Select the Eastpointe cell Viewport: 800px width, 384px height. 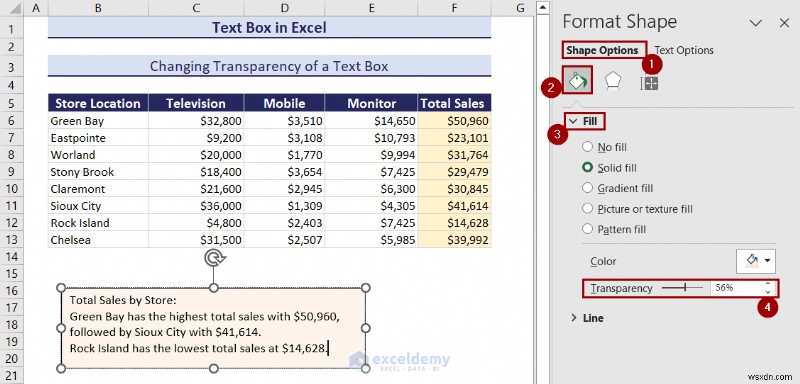coord(98,138)
